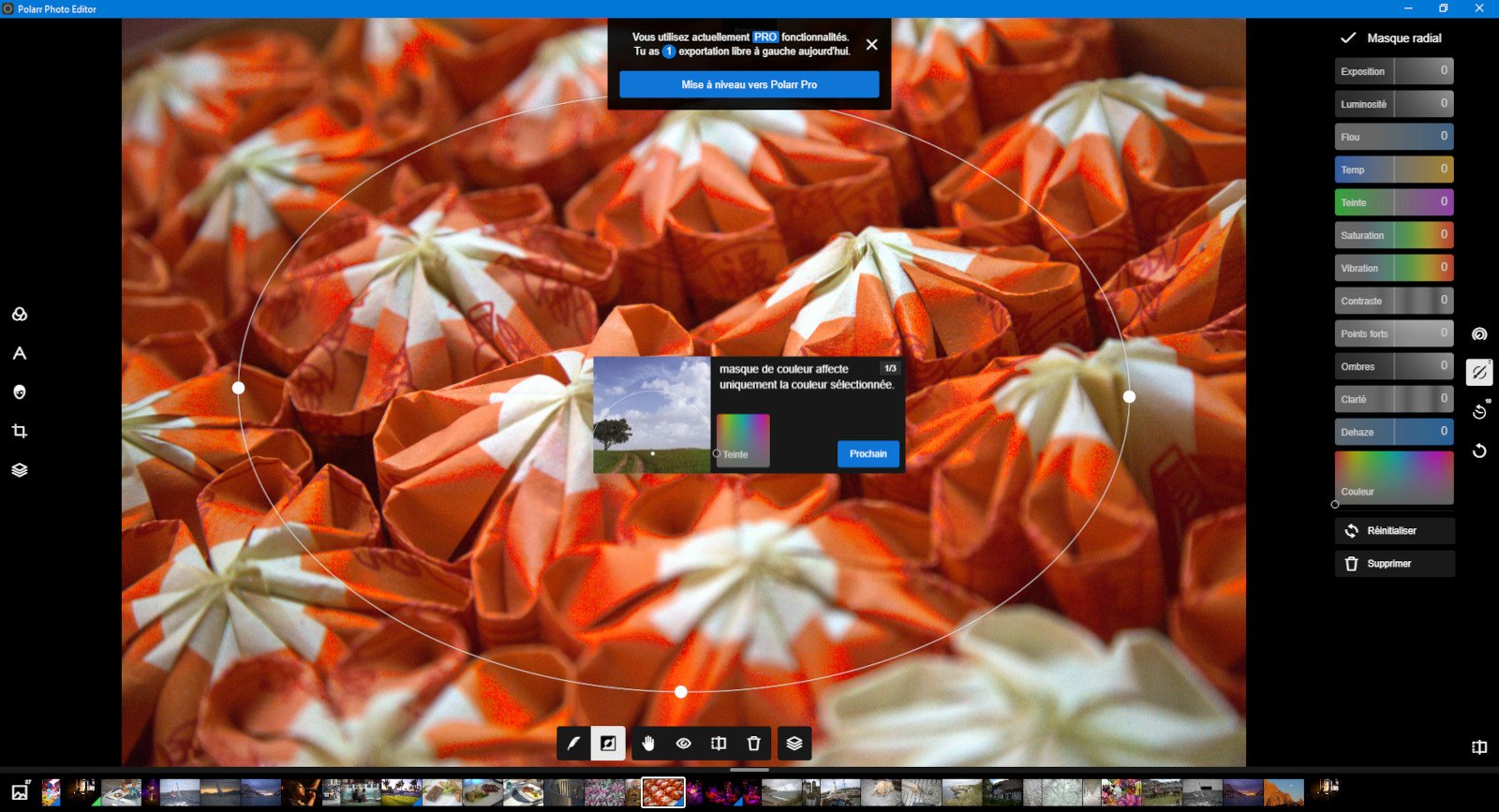The width and height of the screenshot is (1499, 812).
Task: Click the Saturation slider
Action: pos(1394,235)
